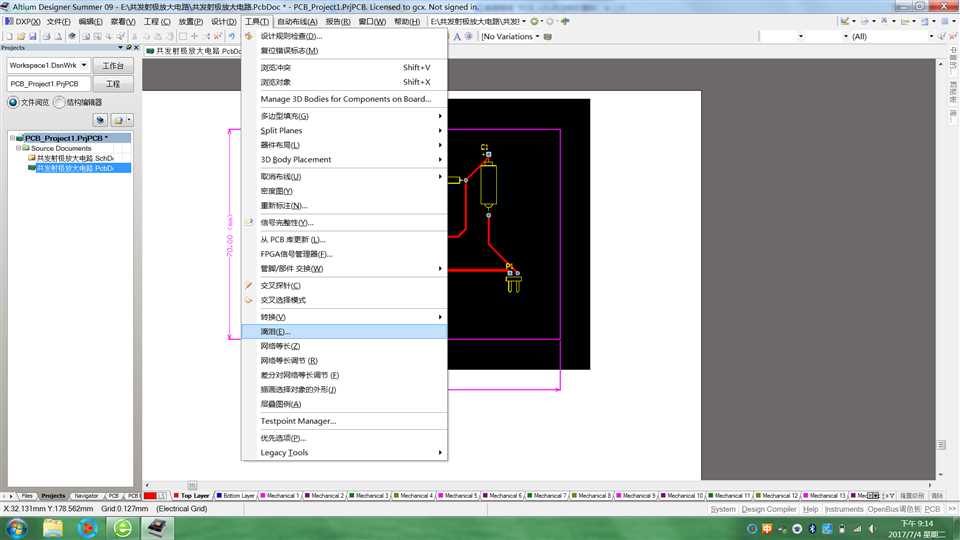
Task: Open the Instruments status bar button
Action: click(x=844, y=509)
